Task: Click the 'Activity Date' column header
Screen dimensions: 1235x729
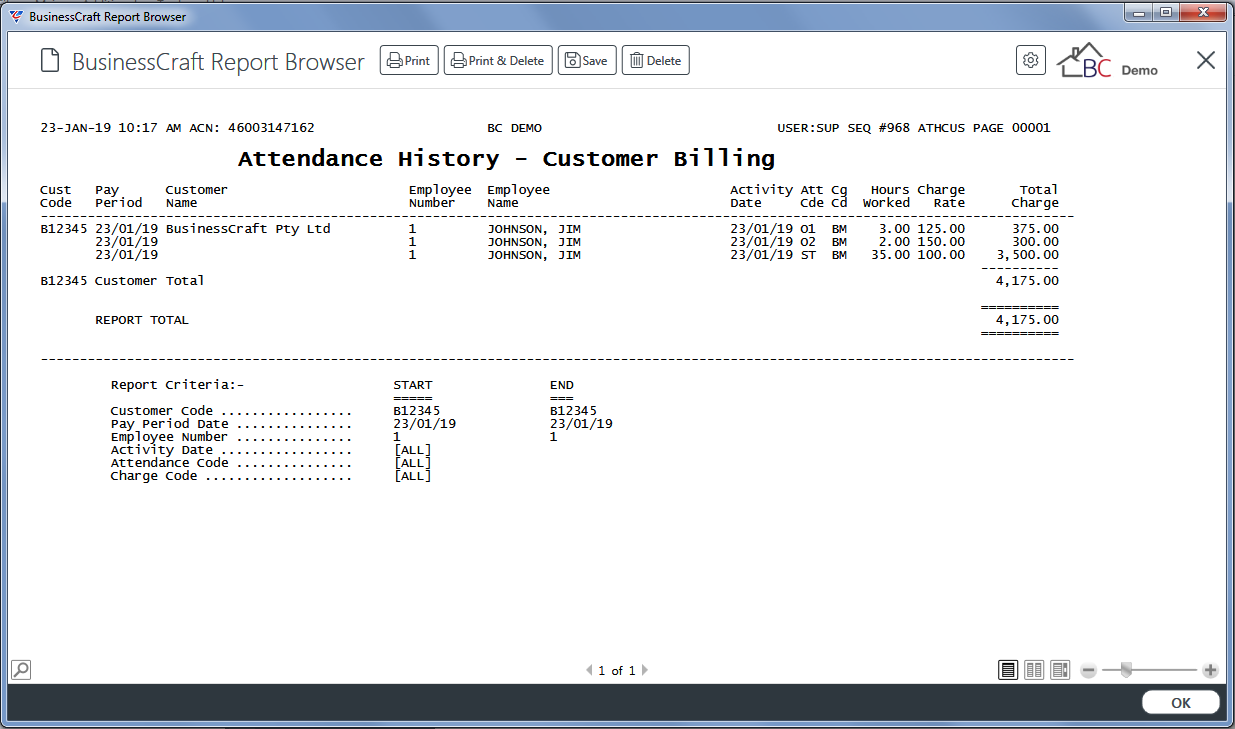Action: coord(761,196)
